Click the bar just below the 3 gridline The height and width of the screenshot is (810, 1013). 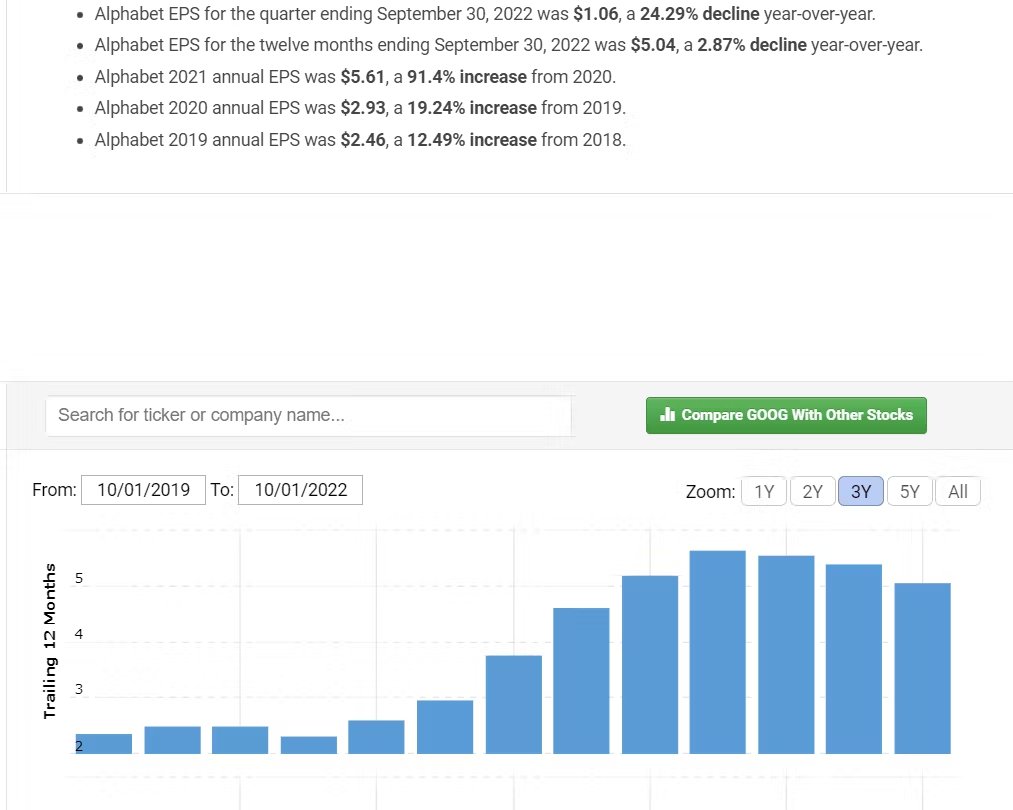[444, 727]
